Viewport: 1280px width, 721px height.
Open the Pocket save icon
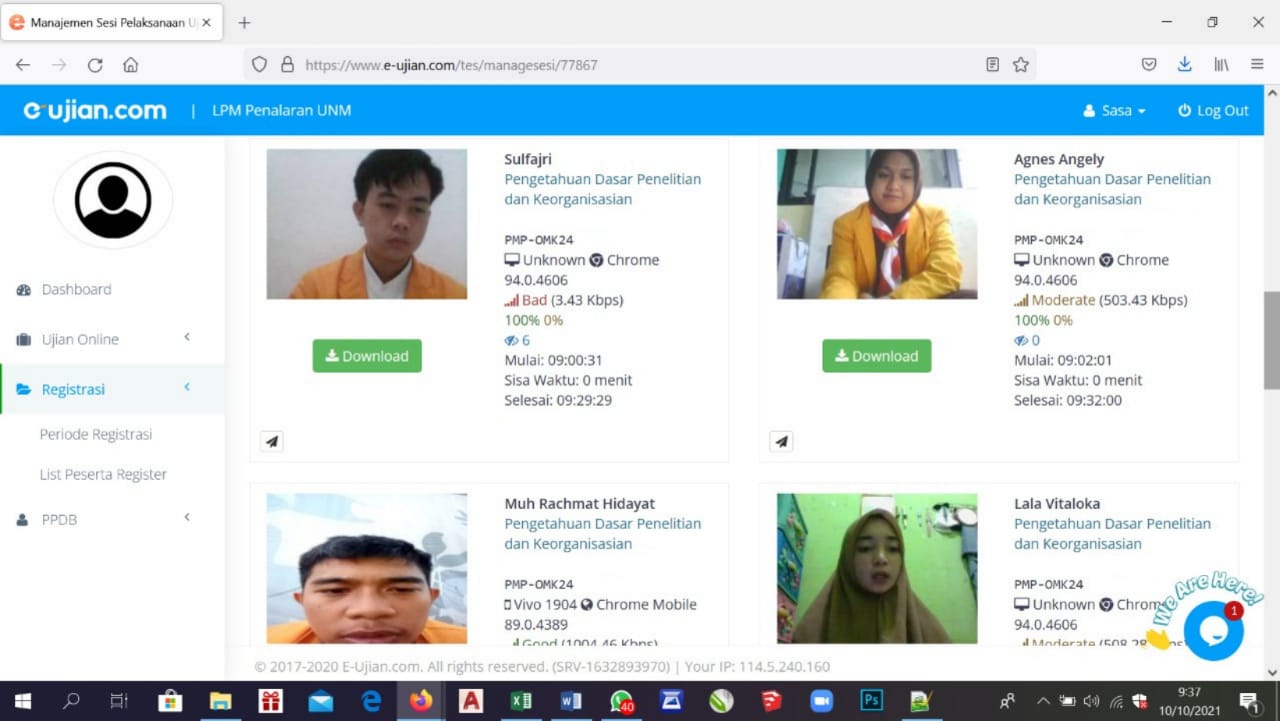coord(1149,65)
